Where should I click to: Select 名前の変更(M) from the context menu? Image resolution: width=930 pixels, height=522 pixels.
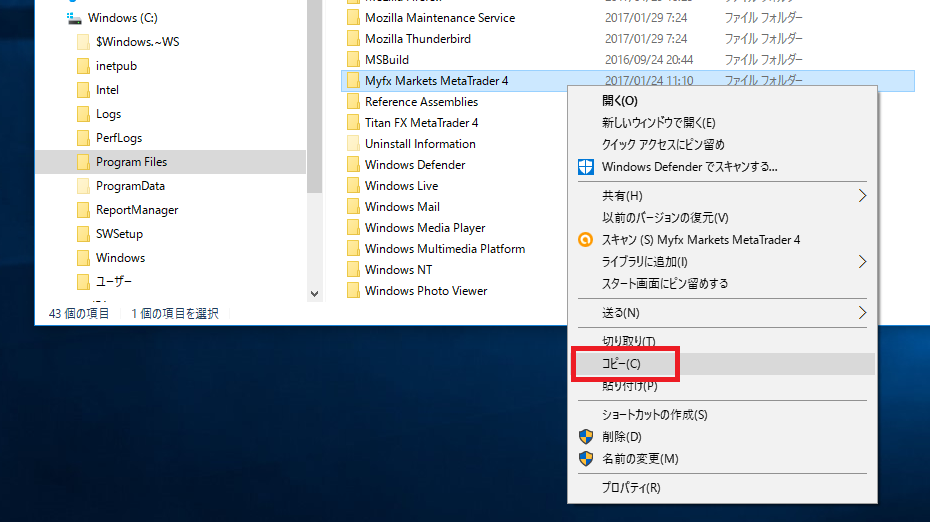point(722,459)
